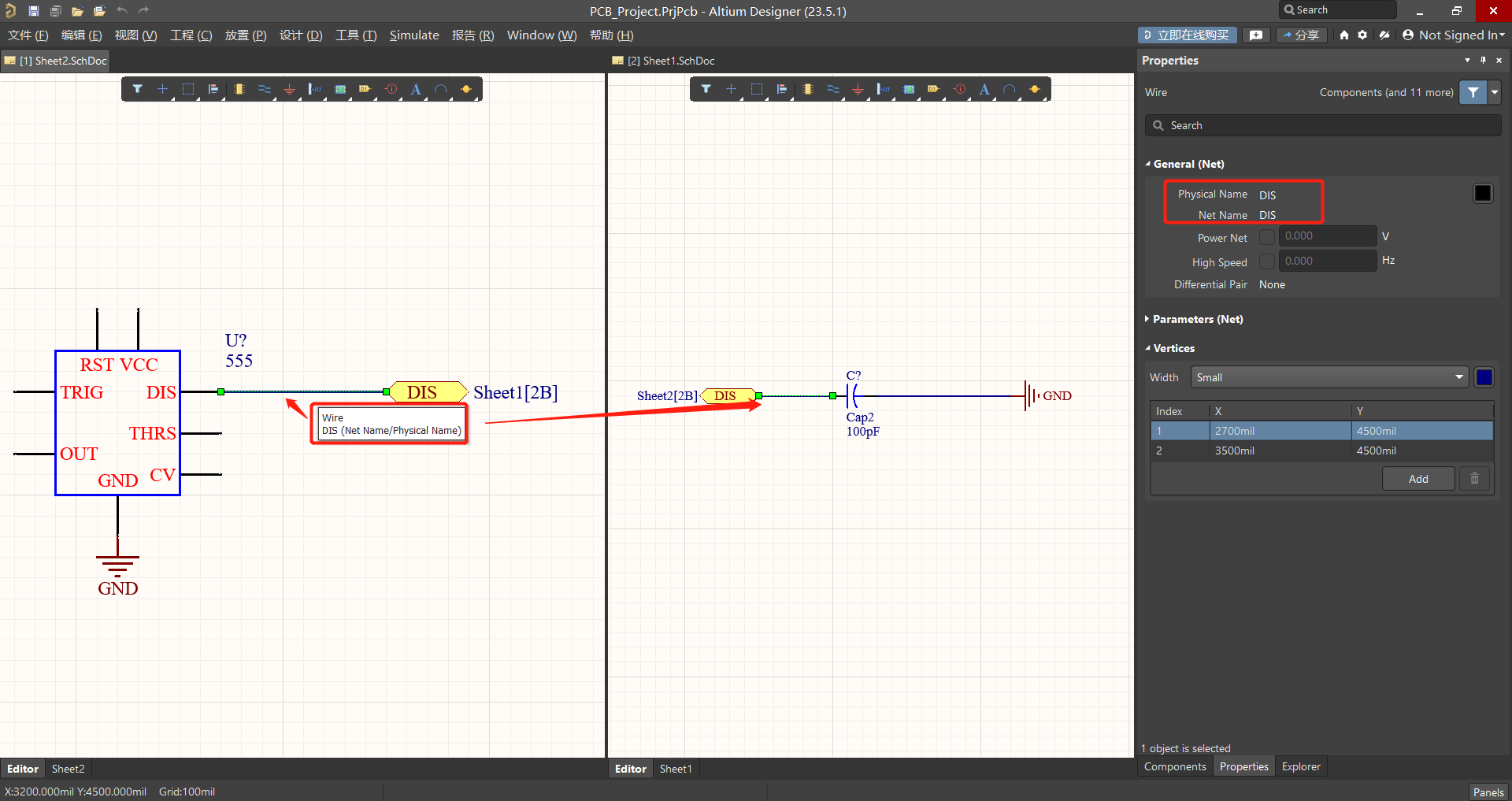Click the place component icon in Sheet2 toolbar
The image size is (1512, 801).
coord(239,89)
